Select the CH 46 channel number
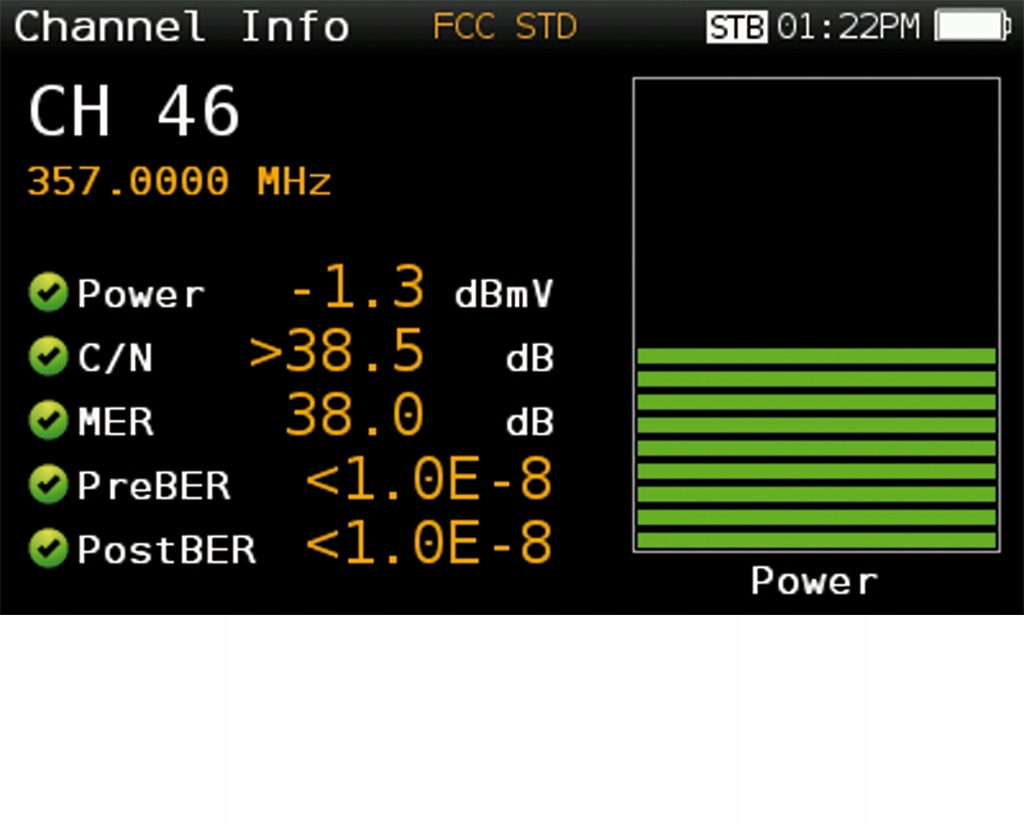This screenshot has height=825, width=1024. 135,112
